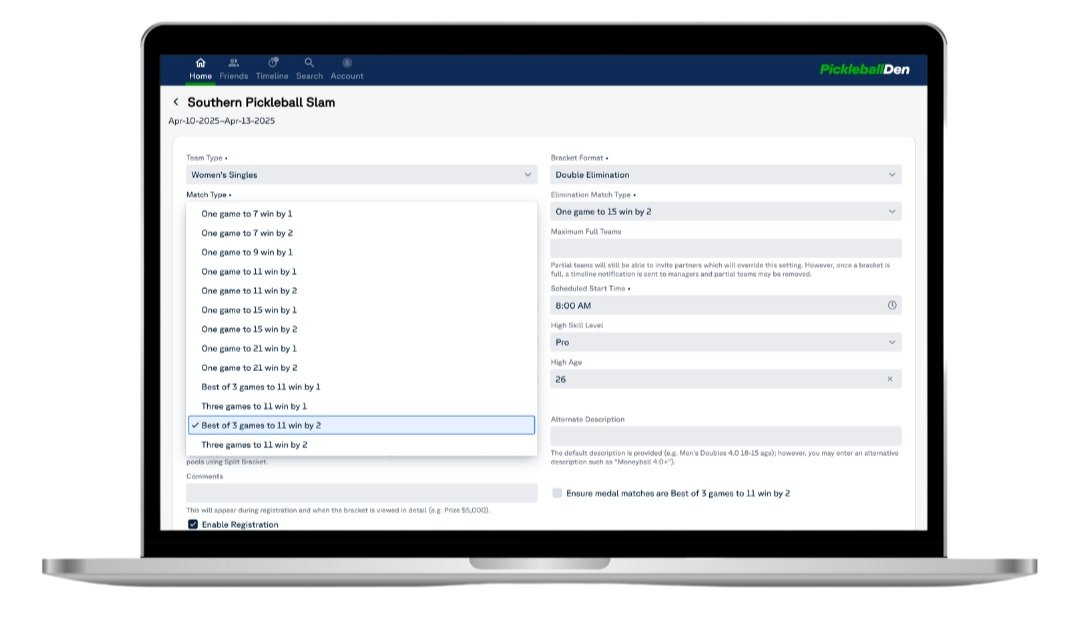
Task: Click the Maximum Full Teams field
Action: (x=726, y=248)
